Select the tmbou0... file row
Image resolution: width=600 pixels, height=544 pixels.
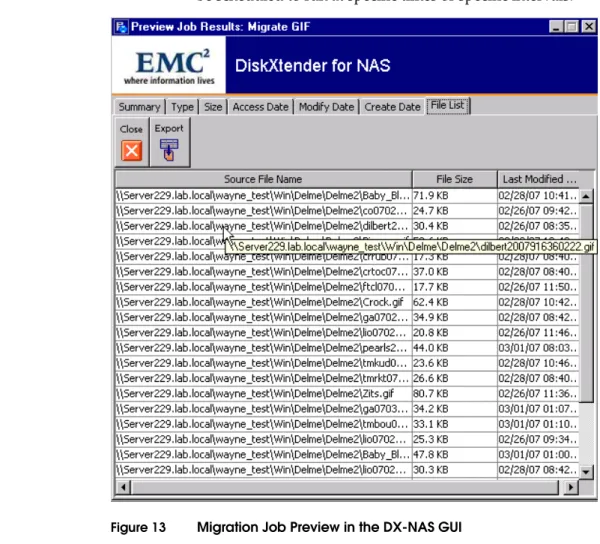(347, 424)
